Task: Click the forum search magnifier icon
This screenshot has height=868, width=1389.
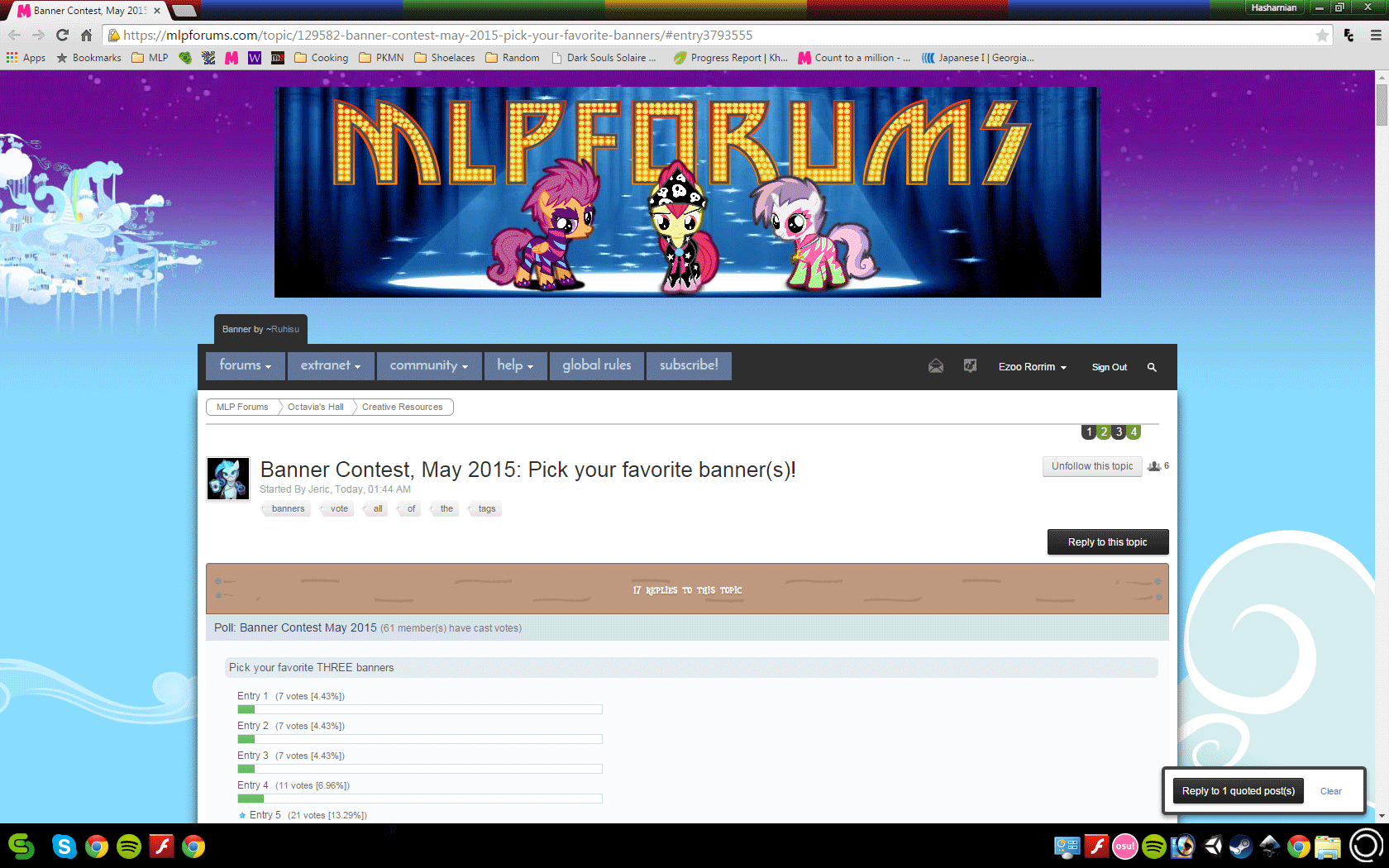Action: click(x=1152, y=367)
